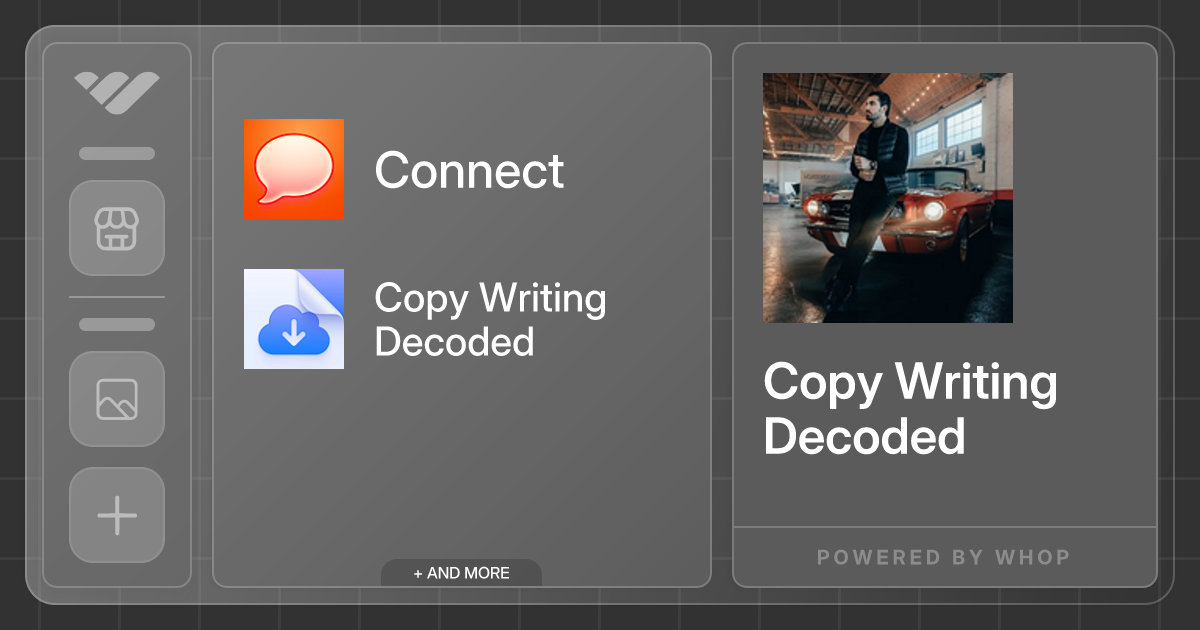Select the image gallery icon in sidebar
This screenshot has width=1200, height=630.
[117, 400]
